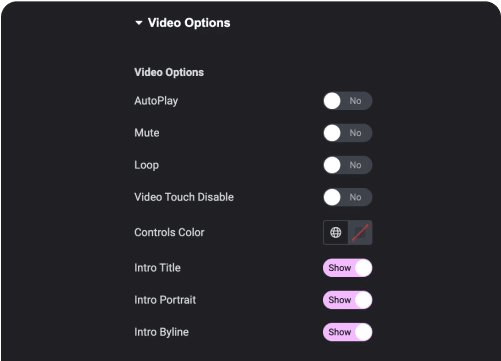Open global colors globe icon
501x361 pixels.
[336, 232]
